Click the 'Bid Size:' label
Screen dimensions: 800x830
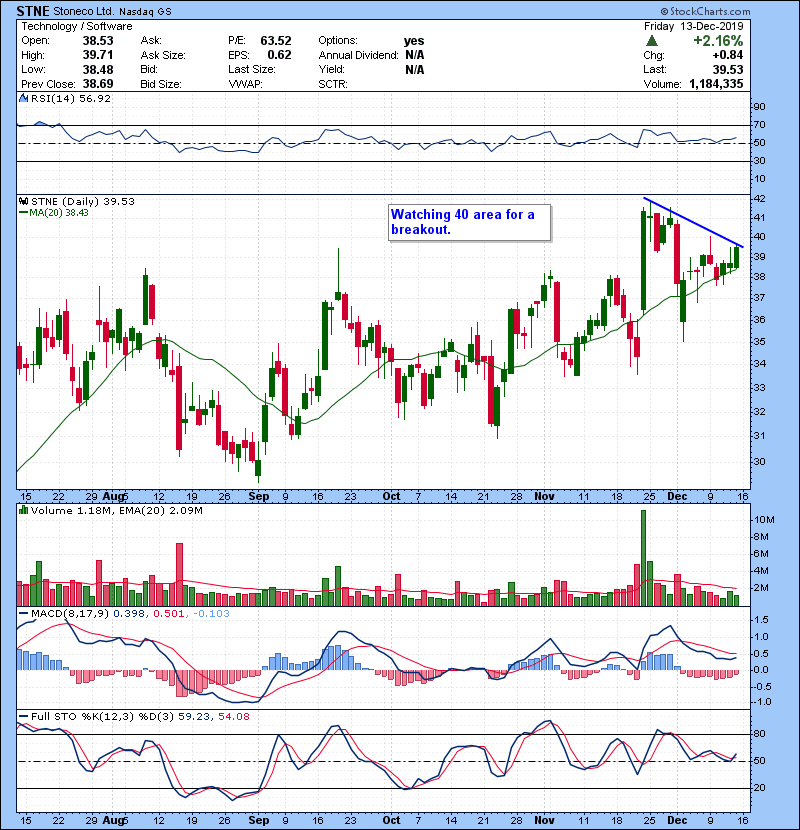(x=161, y=84)
